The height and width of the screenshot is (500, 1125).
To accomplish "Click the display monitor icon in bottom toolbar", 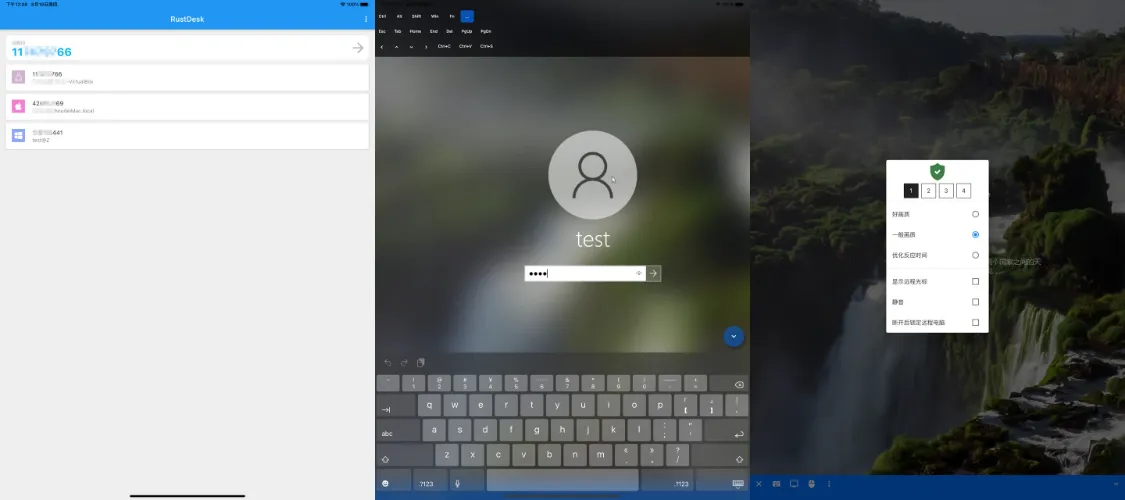I will coord(794,484).
